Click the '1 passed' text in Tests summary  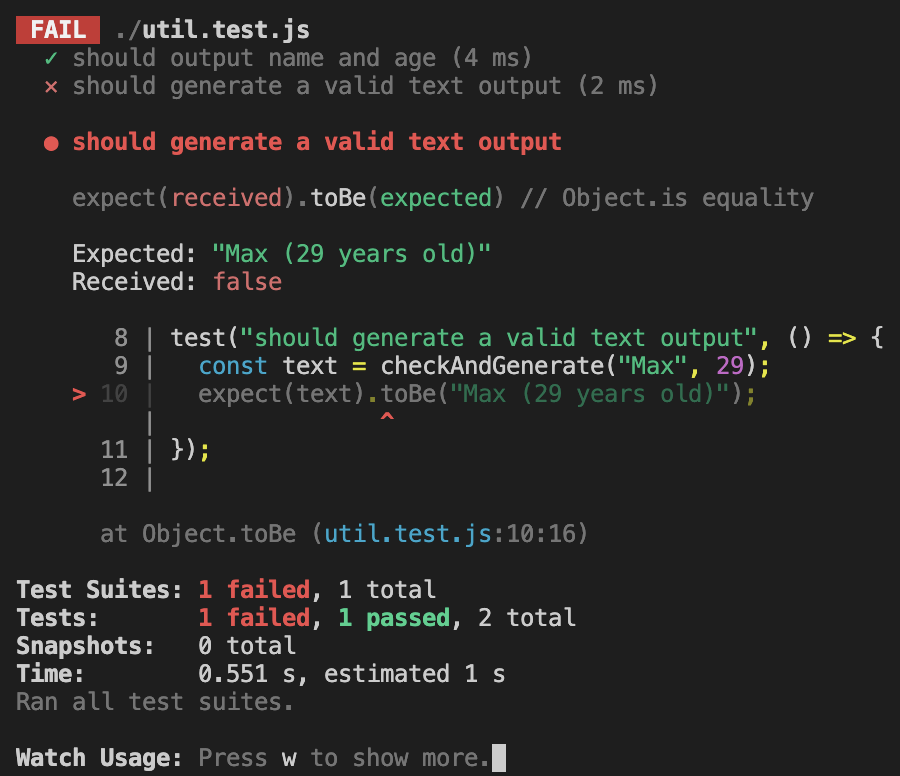pos(394,618)
